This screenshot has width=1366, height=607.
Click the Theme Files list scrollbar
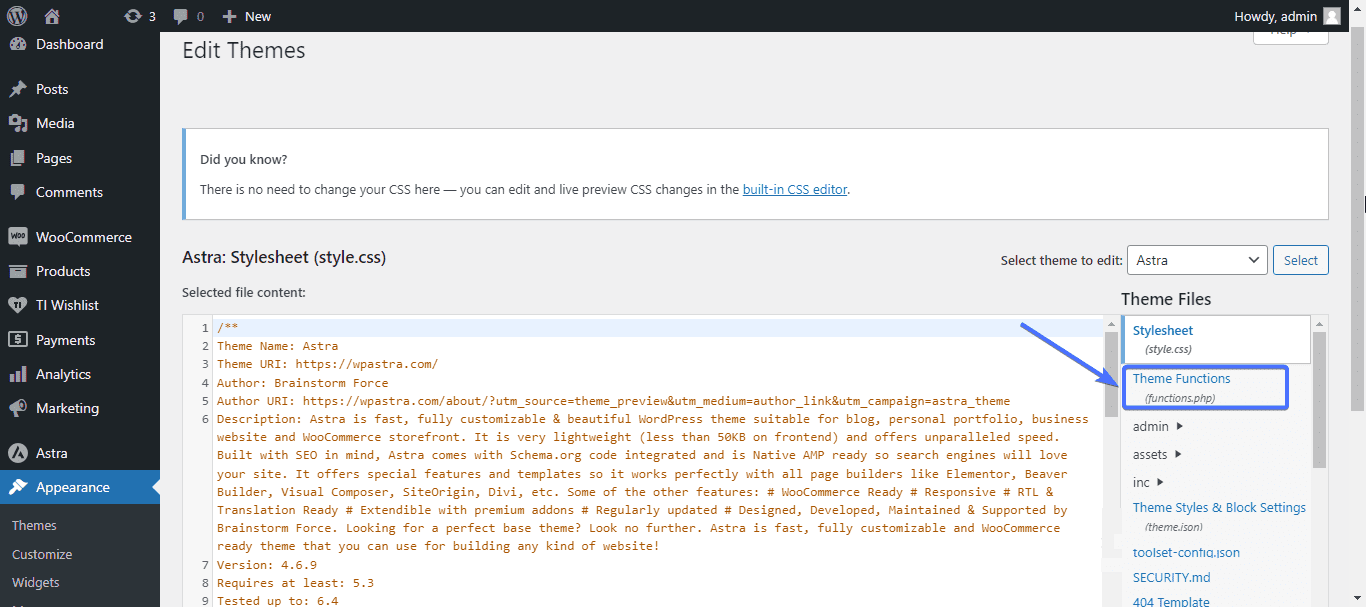(x=1319, y=400)
